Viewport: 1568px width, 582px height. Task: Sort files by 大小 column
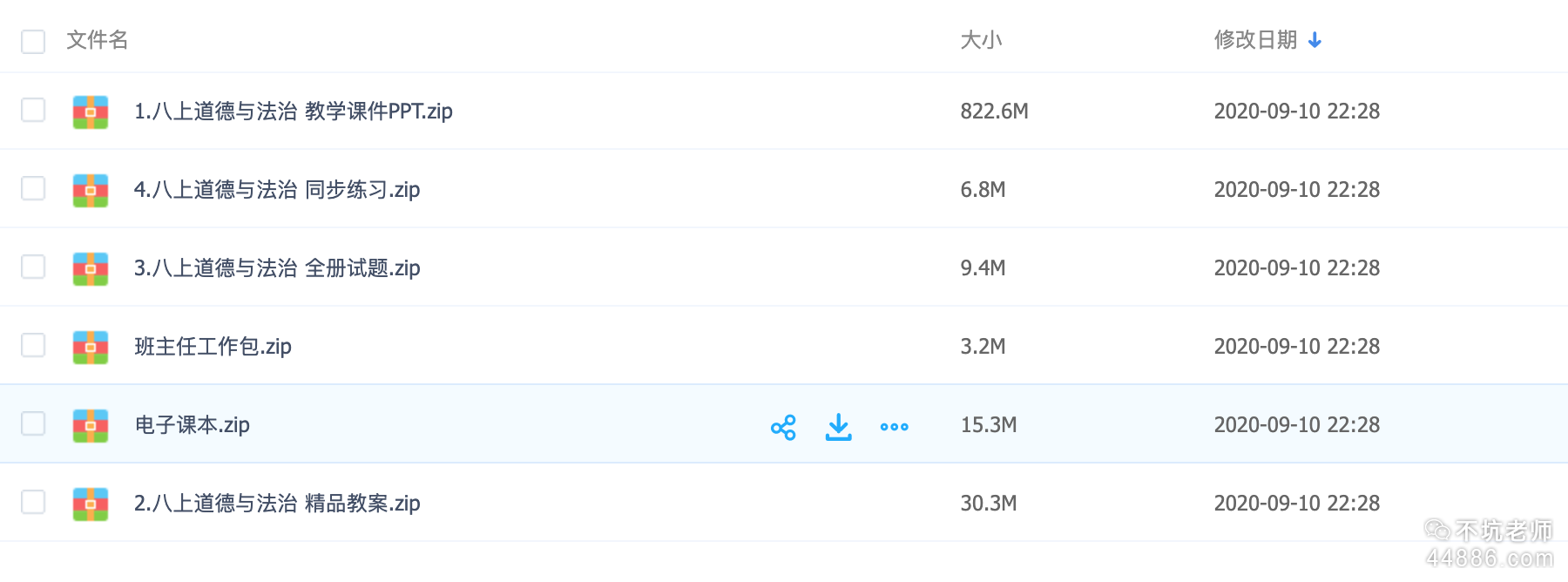click(x=981, y=40)
